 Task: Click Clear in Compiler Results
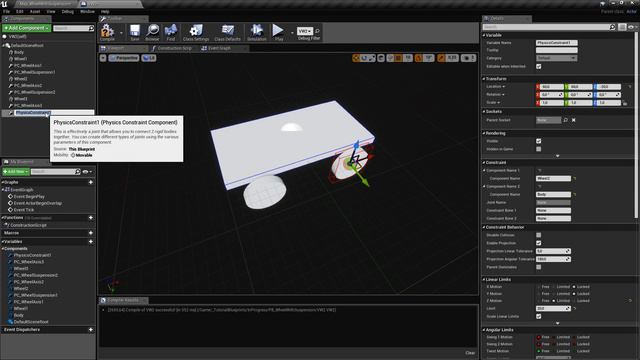470,353
